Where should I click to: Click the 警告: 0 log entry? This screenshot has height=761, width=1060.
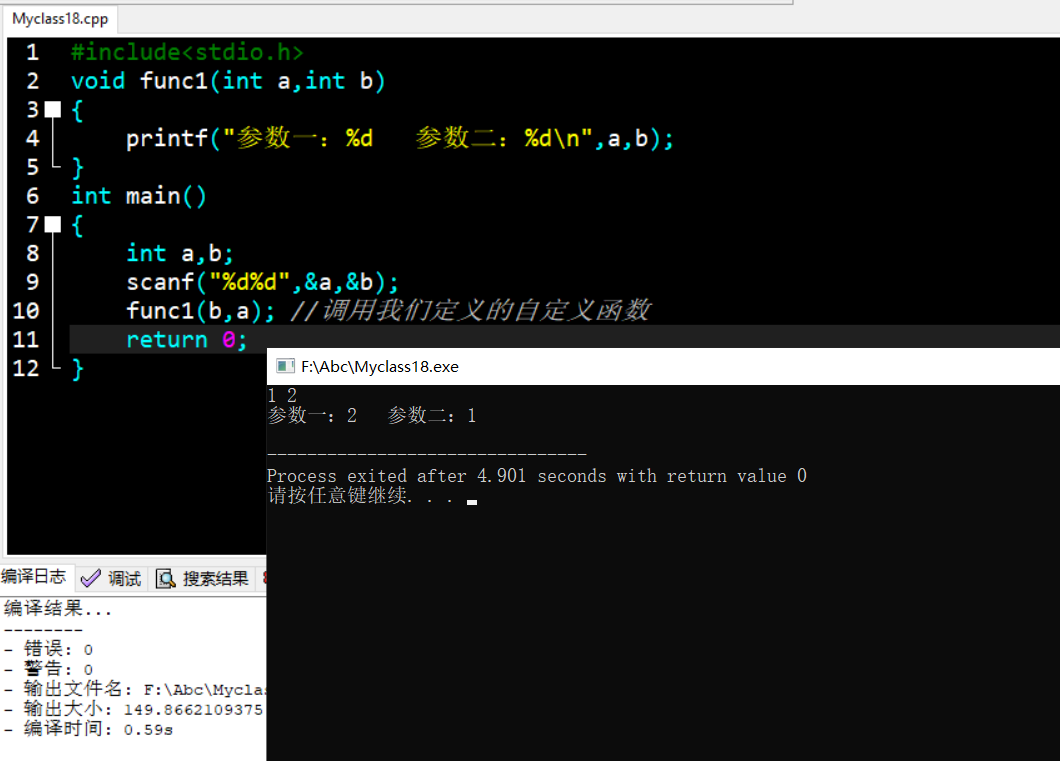pyautogui.click(x=49, y=669)
